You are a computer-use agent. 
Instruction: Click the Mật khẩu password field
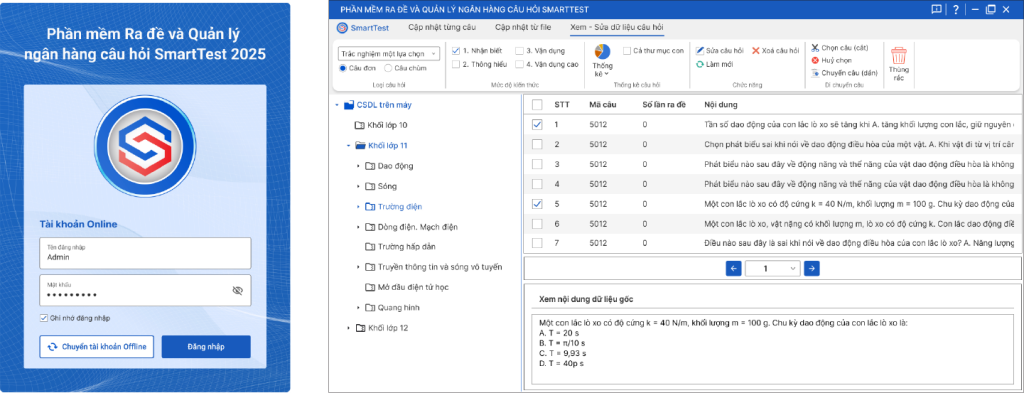(145, 291)
